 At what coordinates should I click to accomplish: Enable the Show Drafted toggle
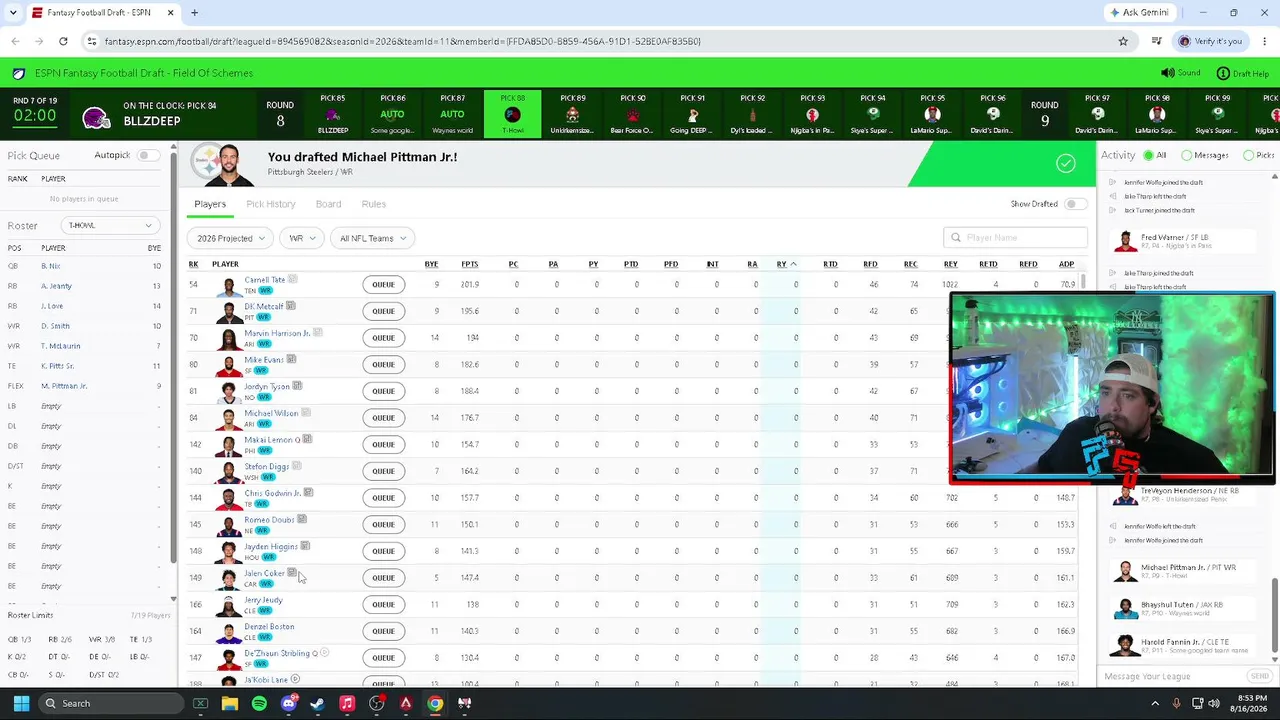tap(1075, 204)
